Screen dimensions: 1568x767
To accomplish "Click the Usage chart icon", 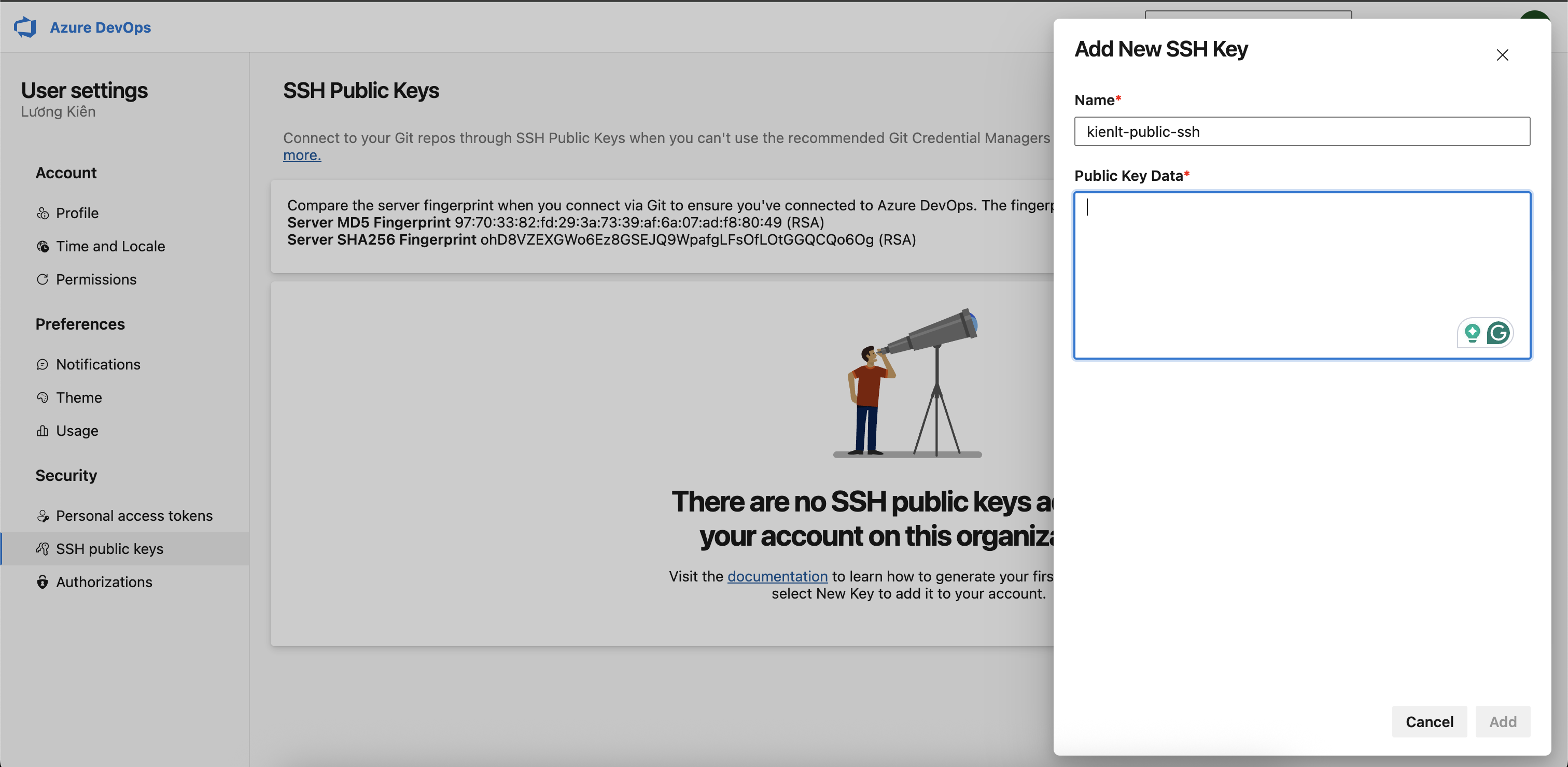I will point(43,431).
